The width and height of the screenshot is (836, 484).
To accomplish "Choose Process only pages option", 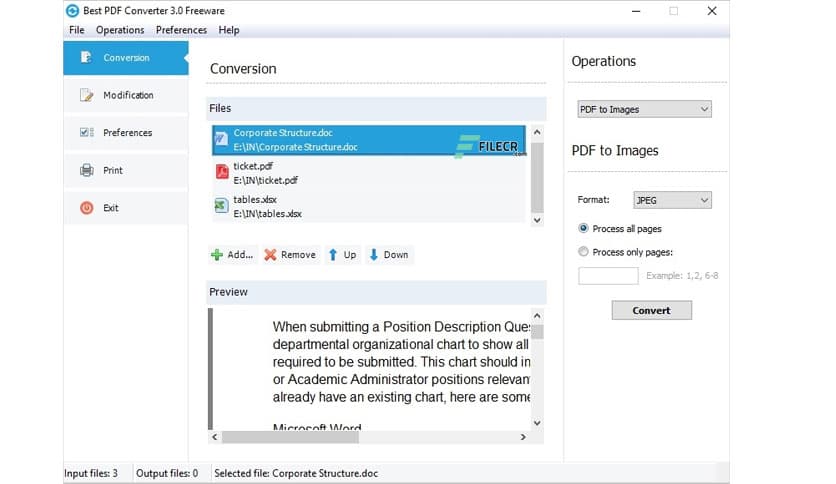I will coord(584,252).
